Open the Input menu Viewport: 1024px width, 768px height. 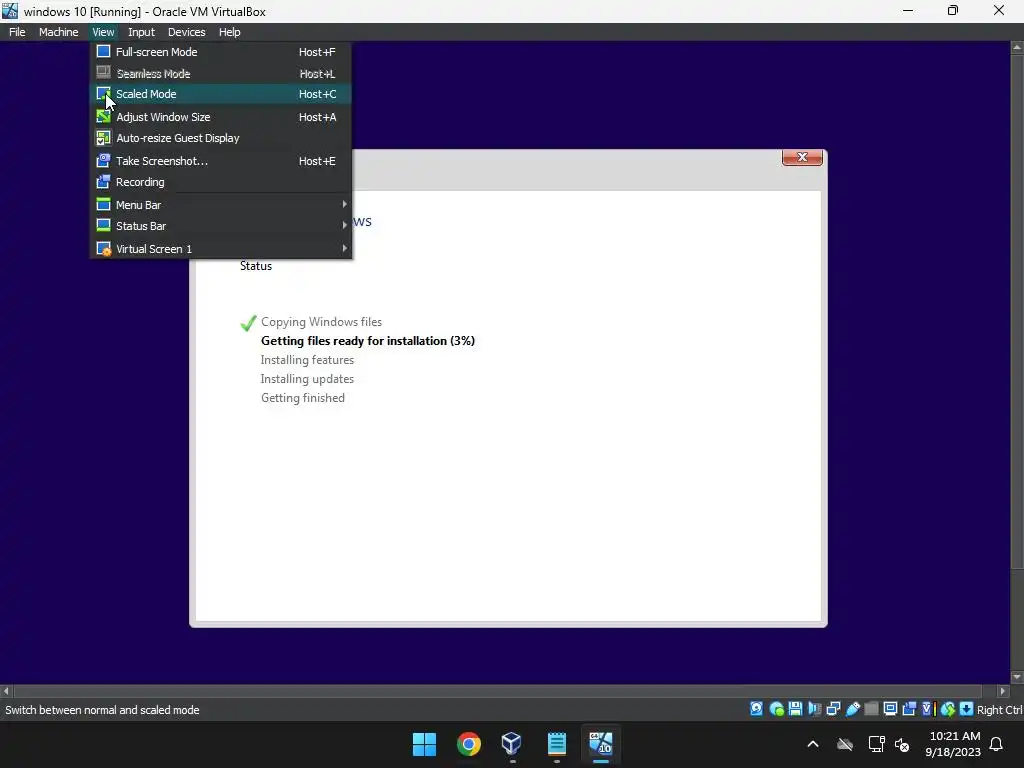click(x=141, y=32)
